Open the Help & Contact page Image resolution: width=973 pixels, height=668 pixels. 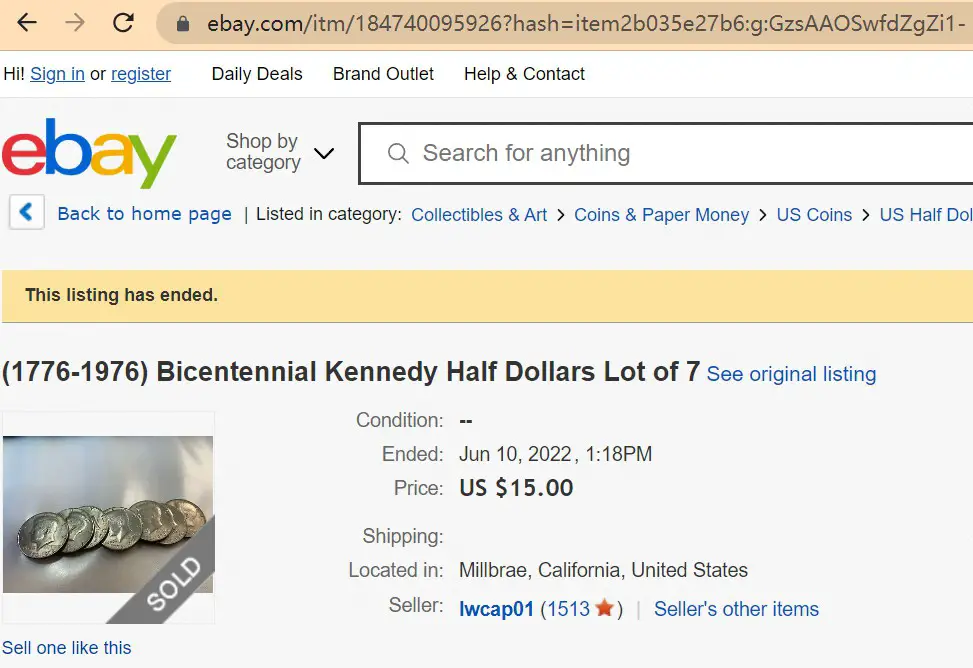[x=524, y=74]
